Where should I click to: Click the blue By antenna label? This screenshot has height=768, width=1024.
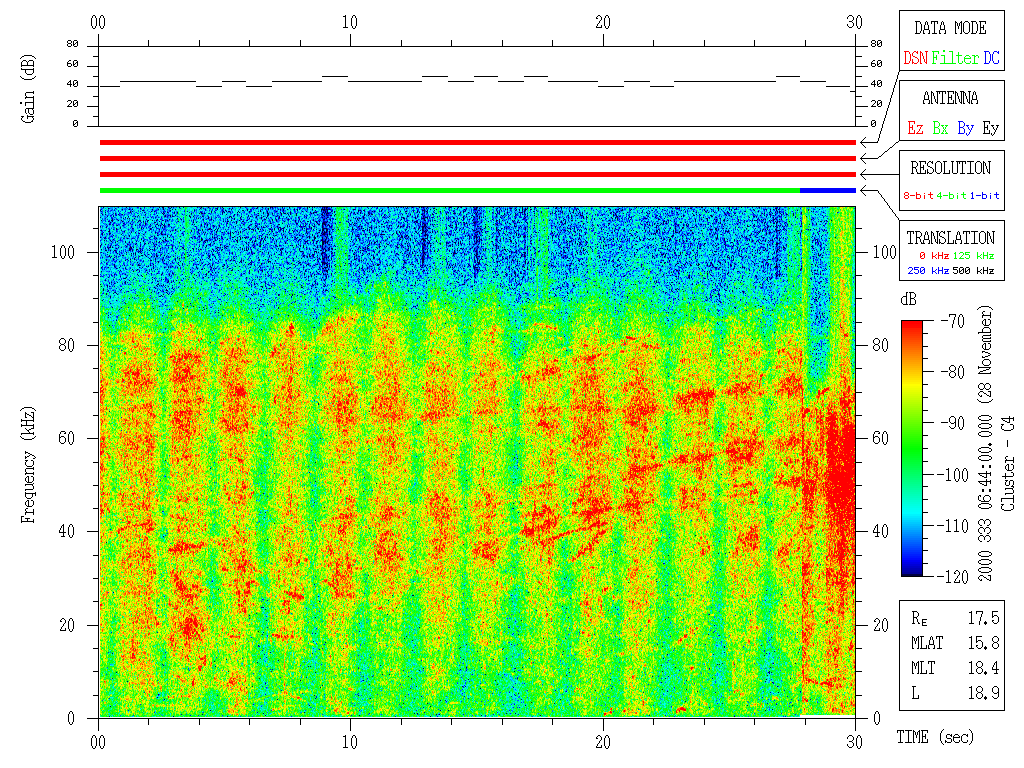point(965,128)
